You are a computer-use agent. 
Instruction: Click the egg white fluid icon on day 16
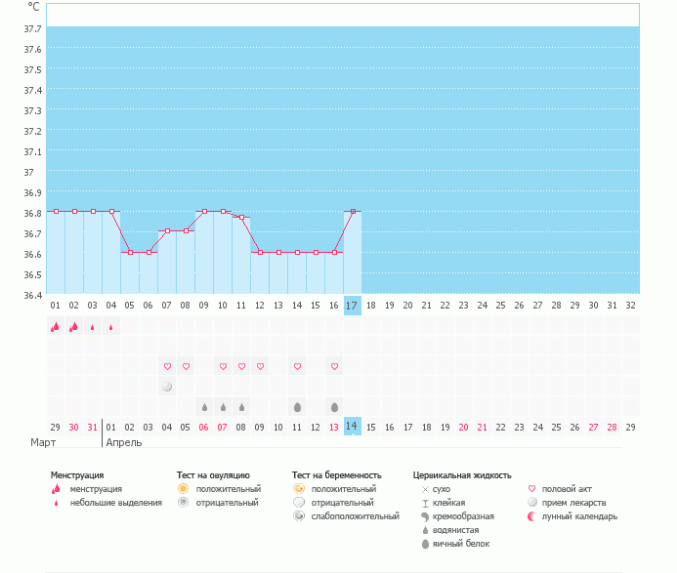tap(334, 407)
